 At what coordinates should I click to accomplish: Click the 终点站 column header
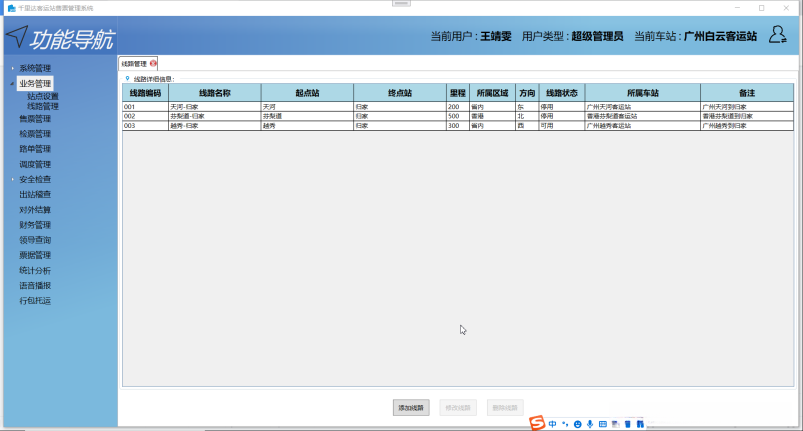(x=400, y=93)
